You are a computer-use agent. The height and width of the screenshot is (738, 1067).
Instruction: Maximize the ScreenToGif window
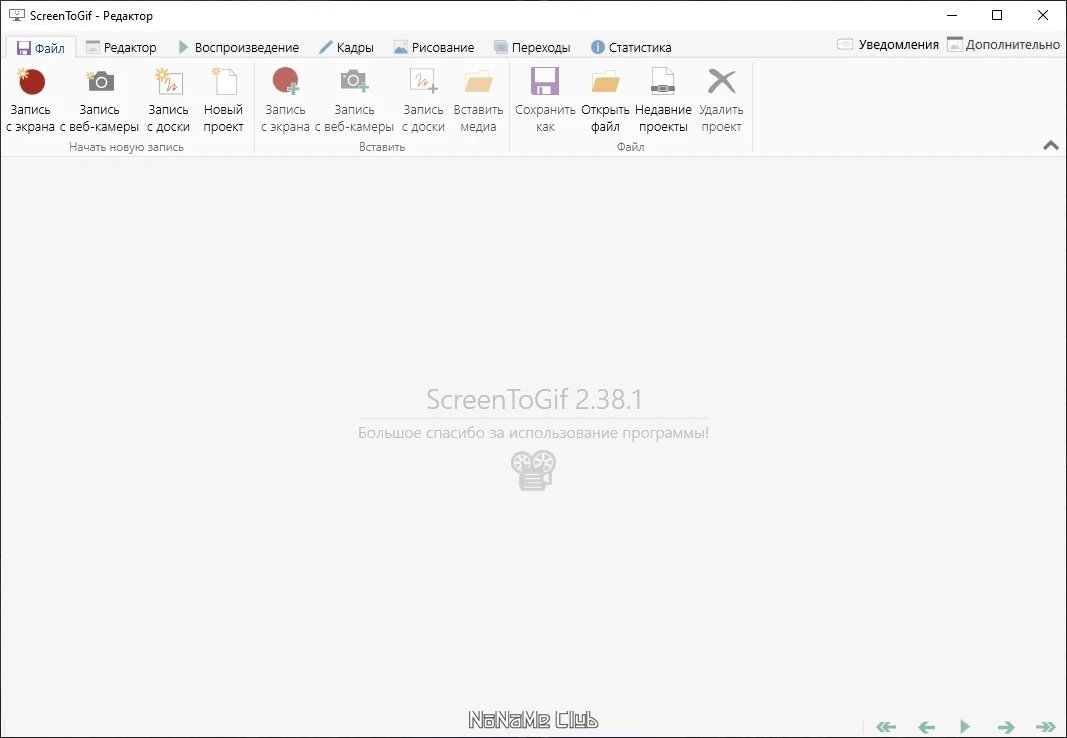point(997,15)
